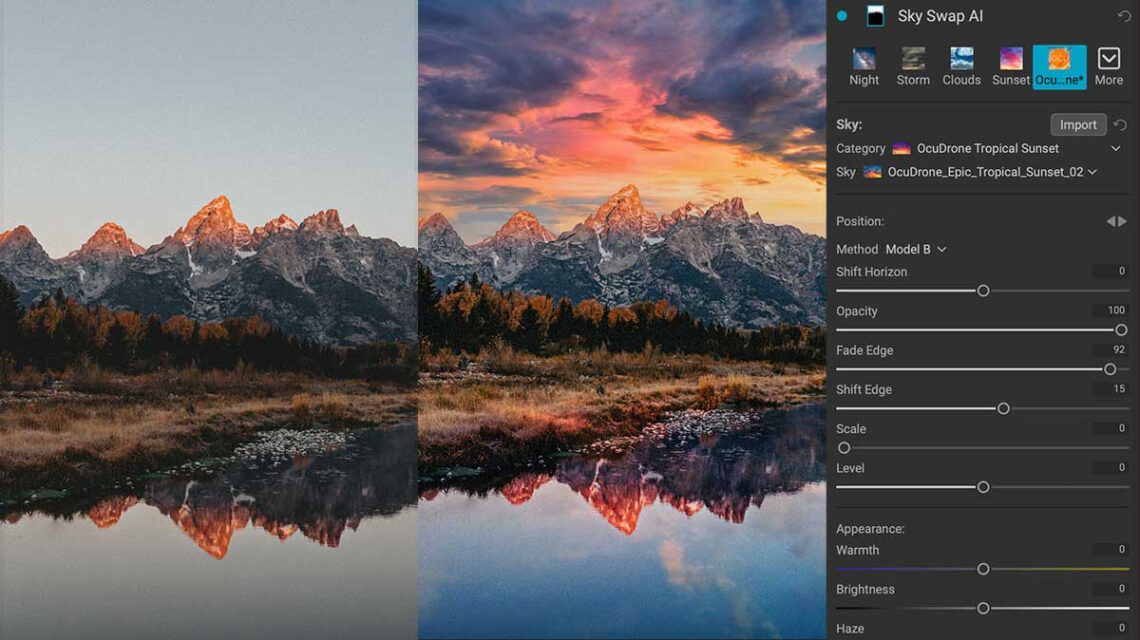Click the Level slider handle
Image resolution: width=1140 pixels, height=640 pixels.
(983, 487)
